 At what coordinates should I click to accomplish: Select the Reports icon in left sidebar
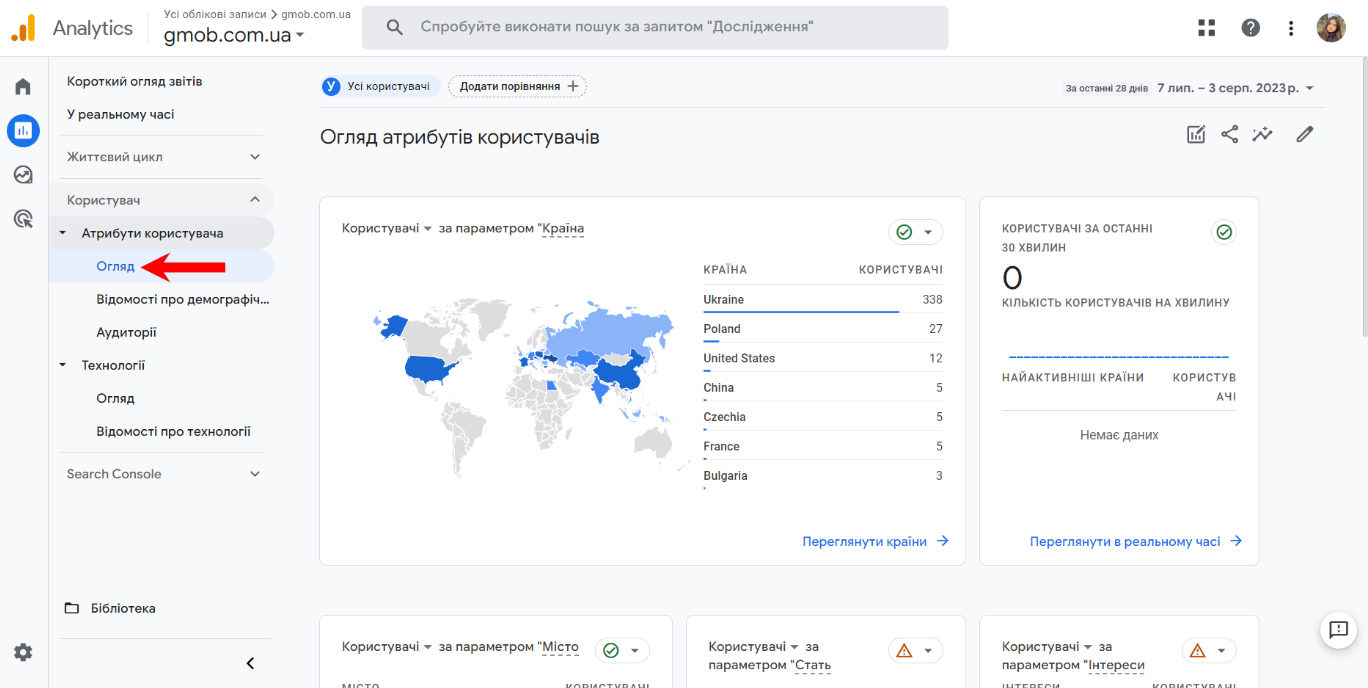point(22,130)
